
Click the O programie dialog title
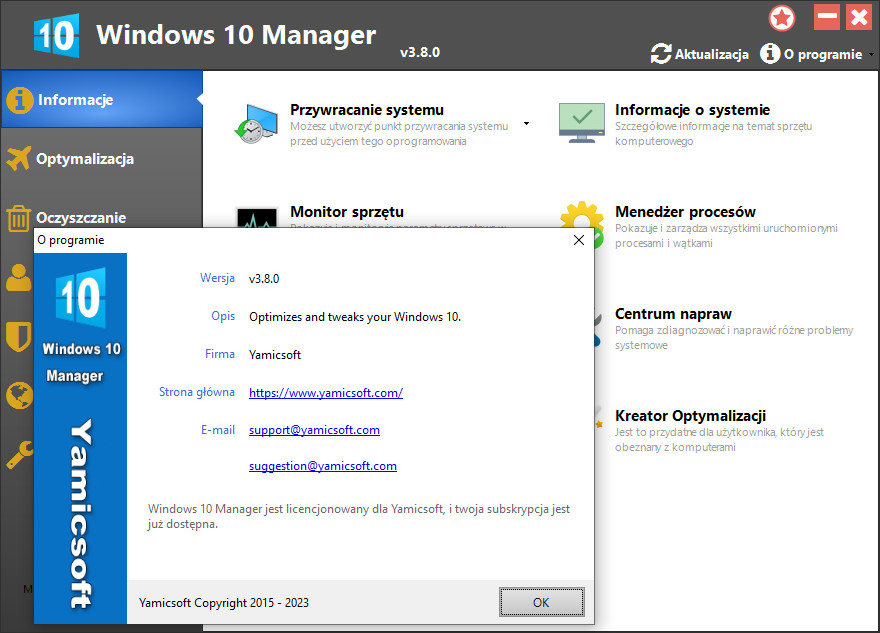click(x=71, y=240)
